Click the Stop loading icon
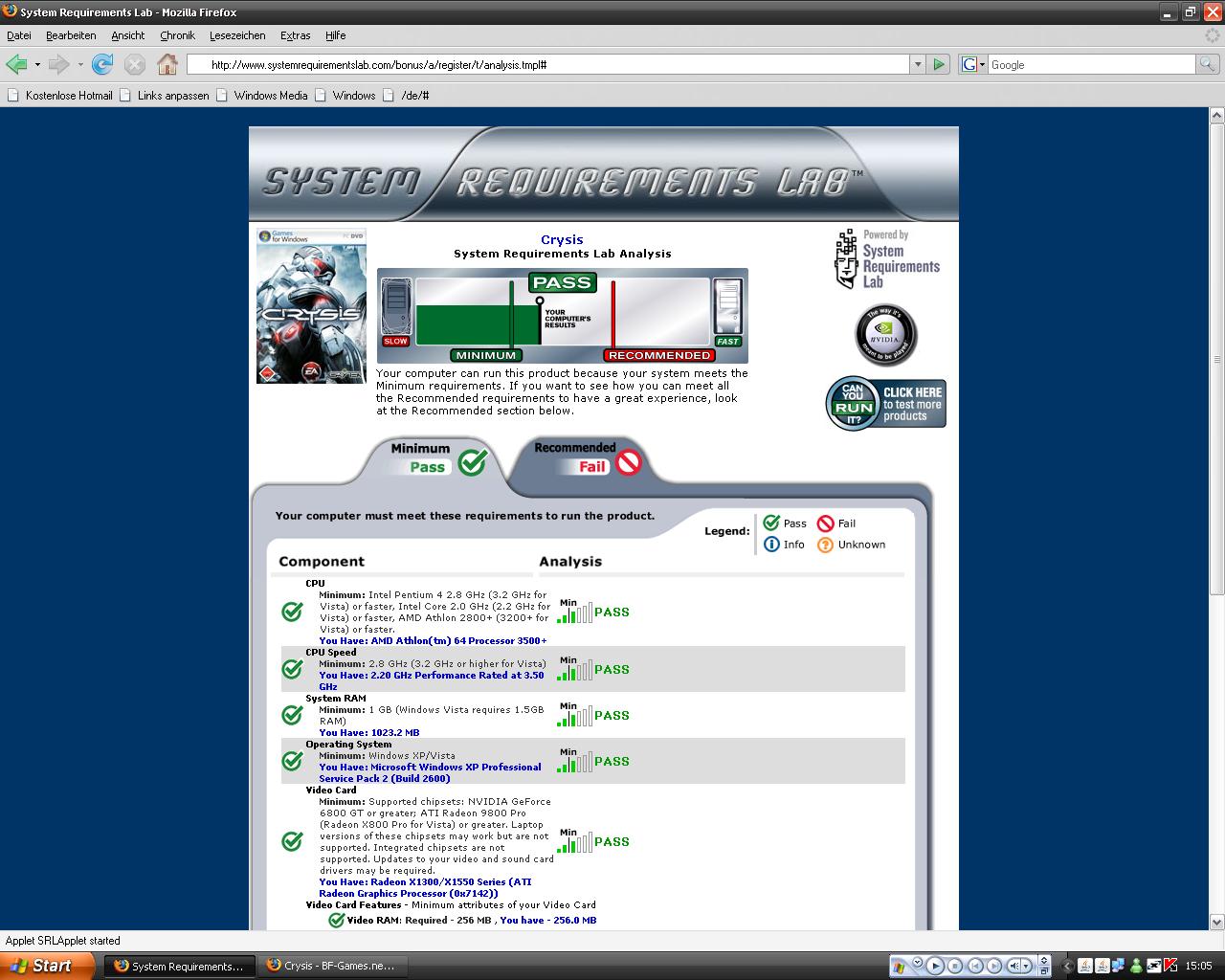 (x=135, y=64)
